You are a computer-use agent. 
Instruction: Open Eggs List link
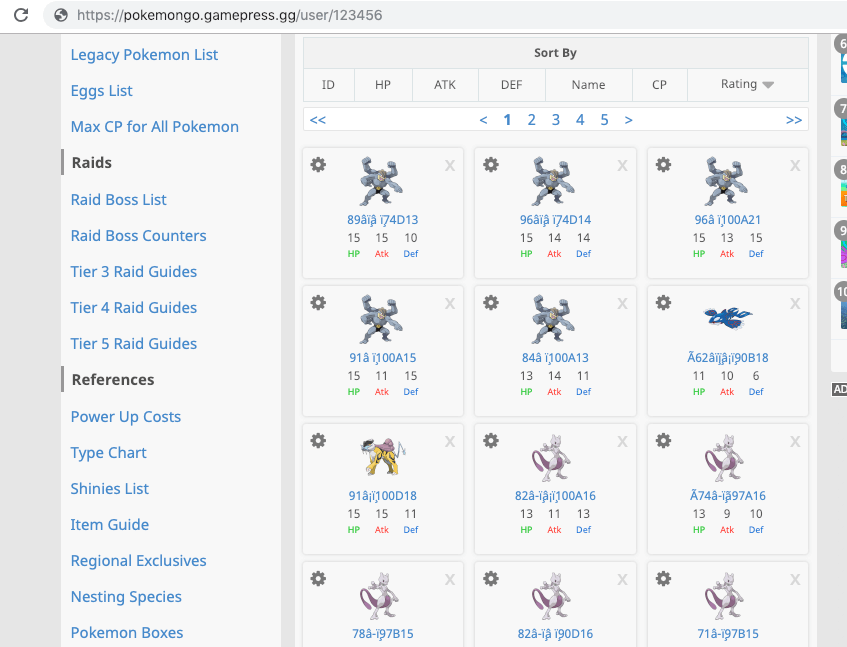(x=102, y=91)
